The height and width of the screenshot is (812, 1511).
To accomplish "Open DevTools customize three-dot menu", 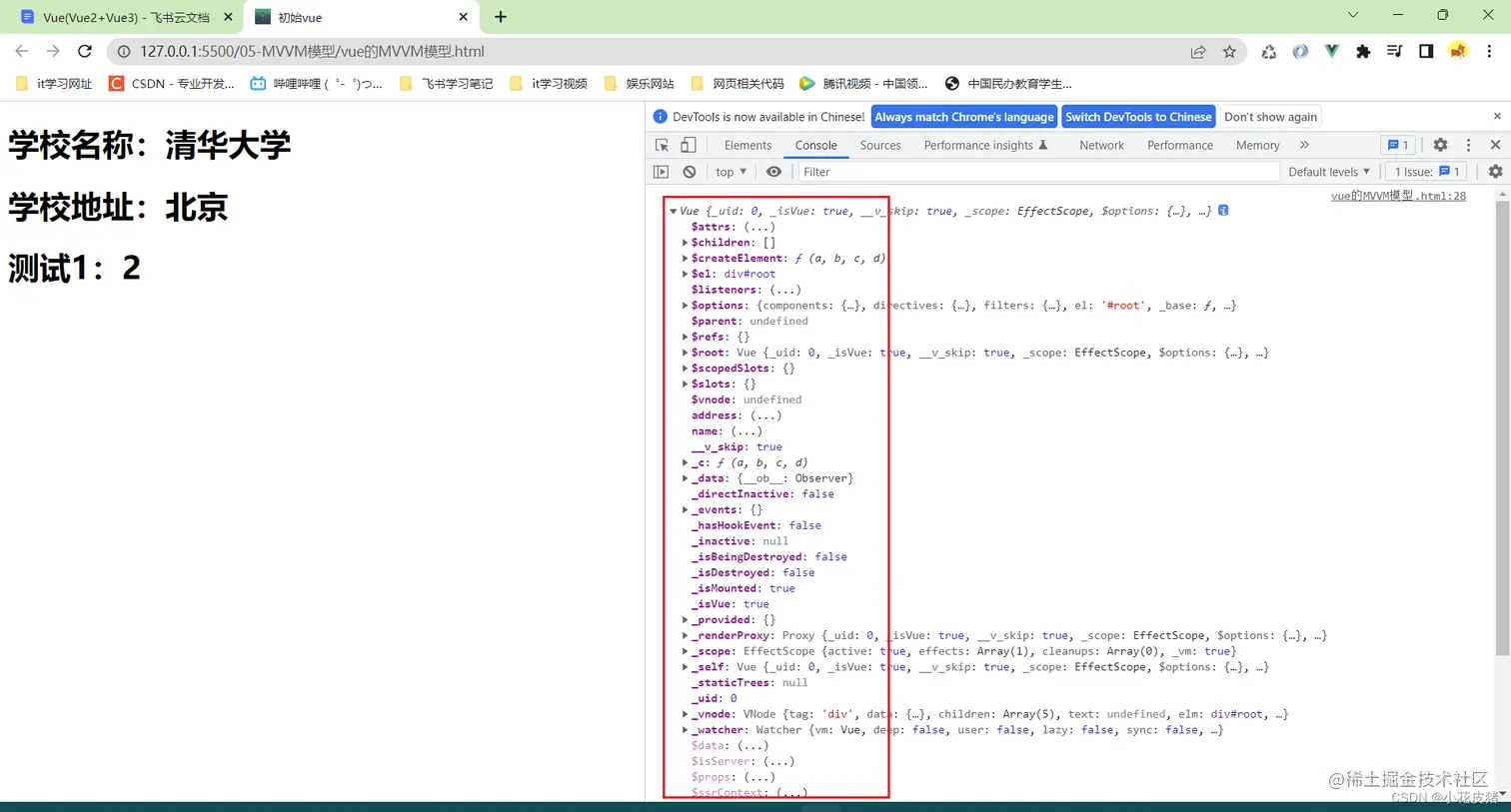I will 1468,145.
